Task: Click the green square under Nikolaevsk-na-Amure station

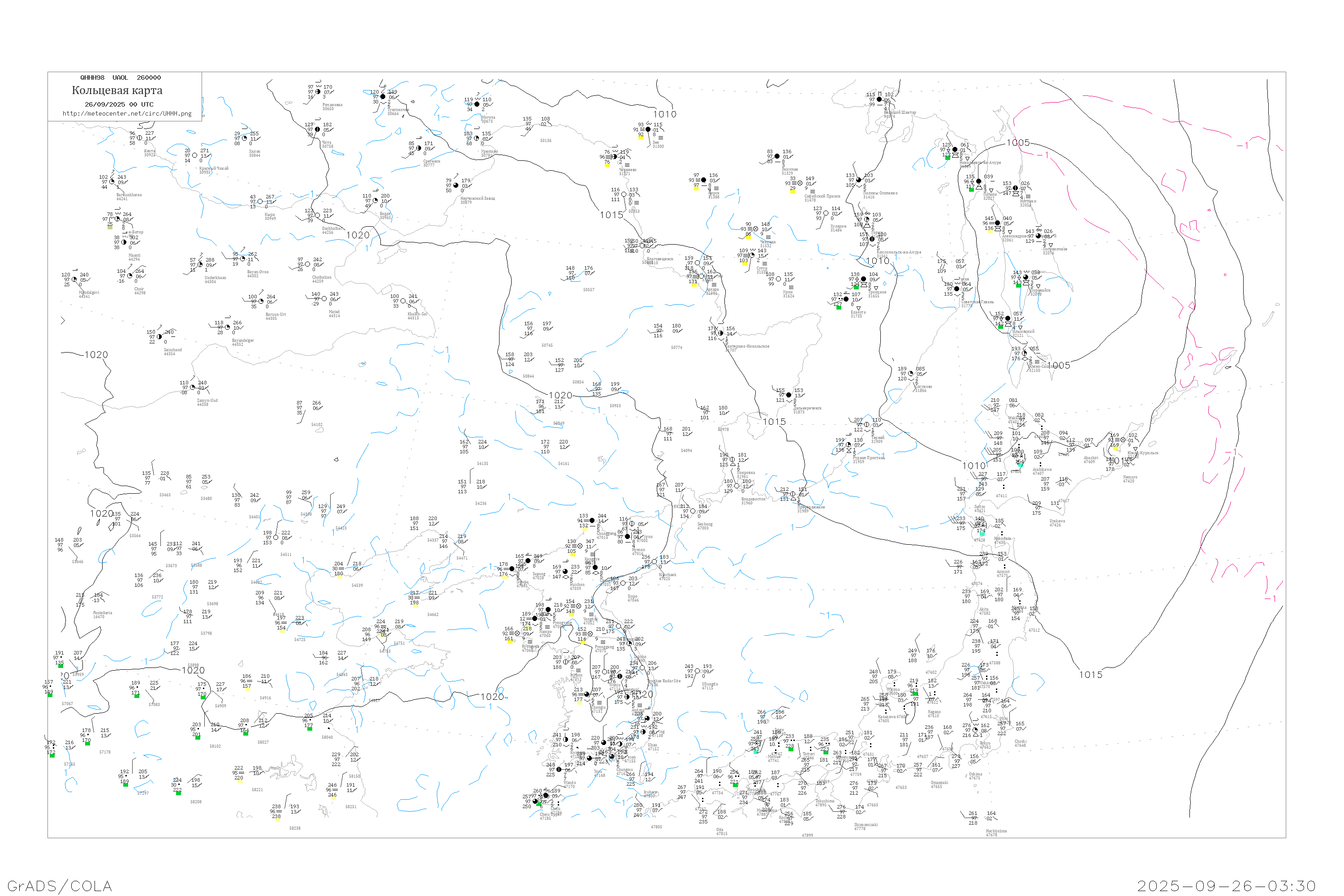Action: [948, 158]
